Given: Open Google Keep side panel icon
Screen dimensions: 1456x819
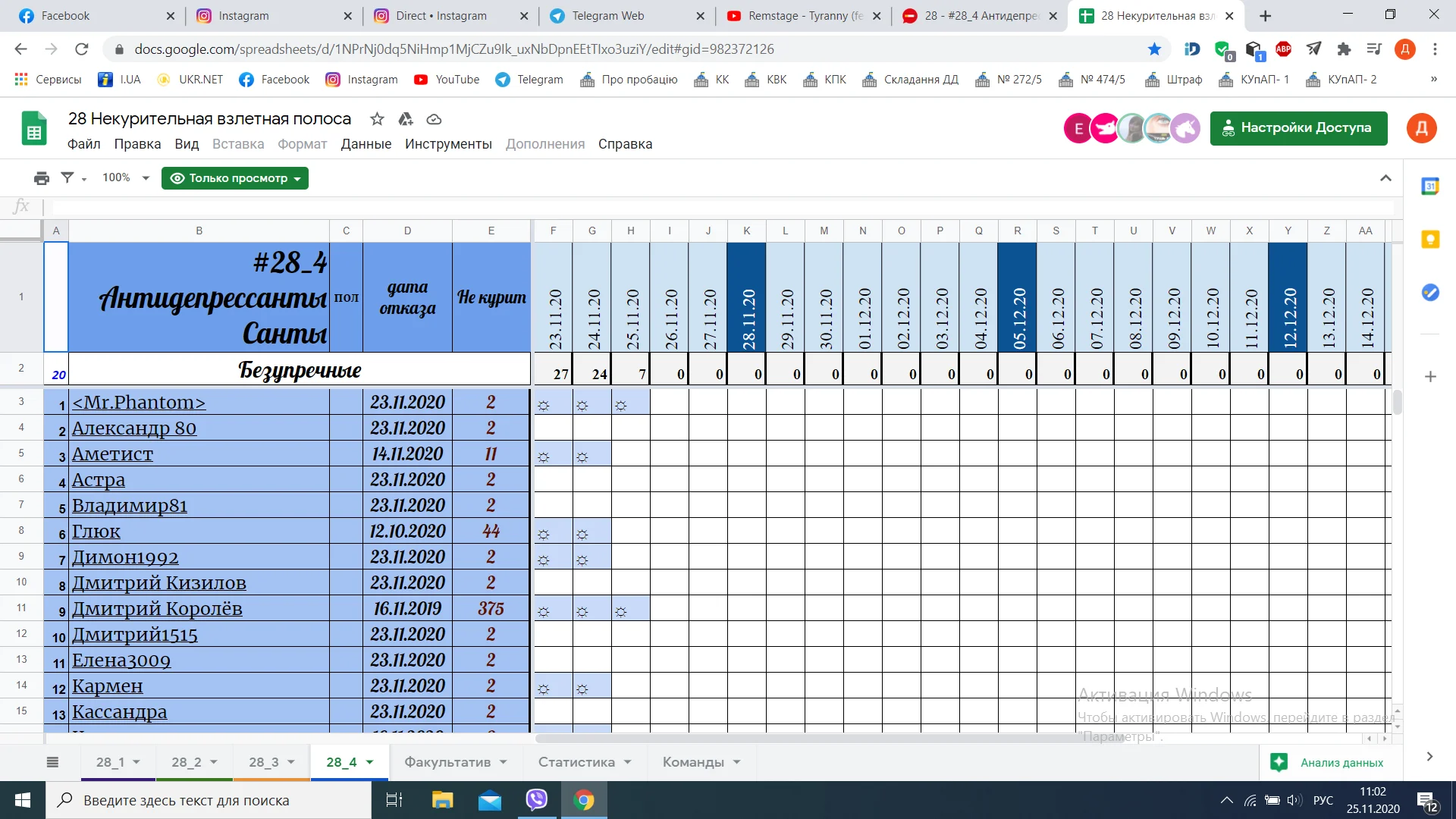Looking at the screenshot, I should [1429, 240].
